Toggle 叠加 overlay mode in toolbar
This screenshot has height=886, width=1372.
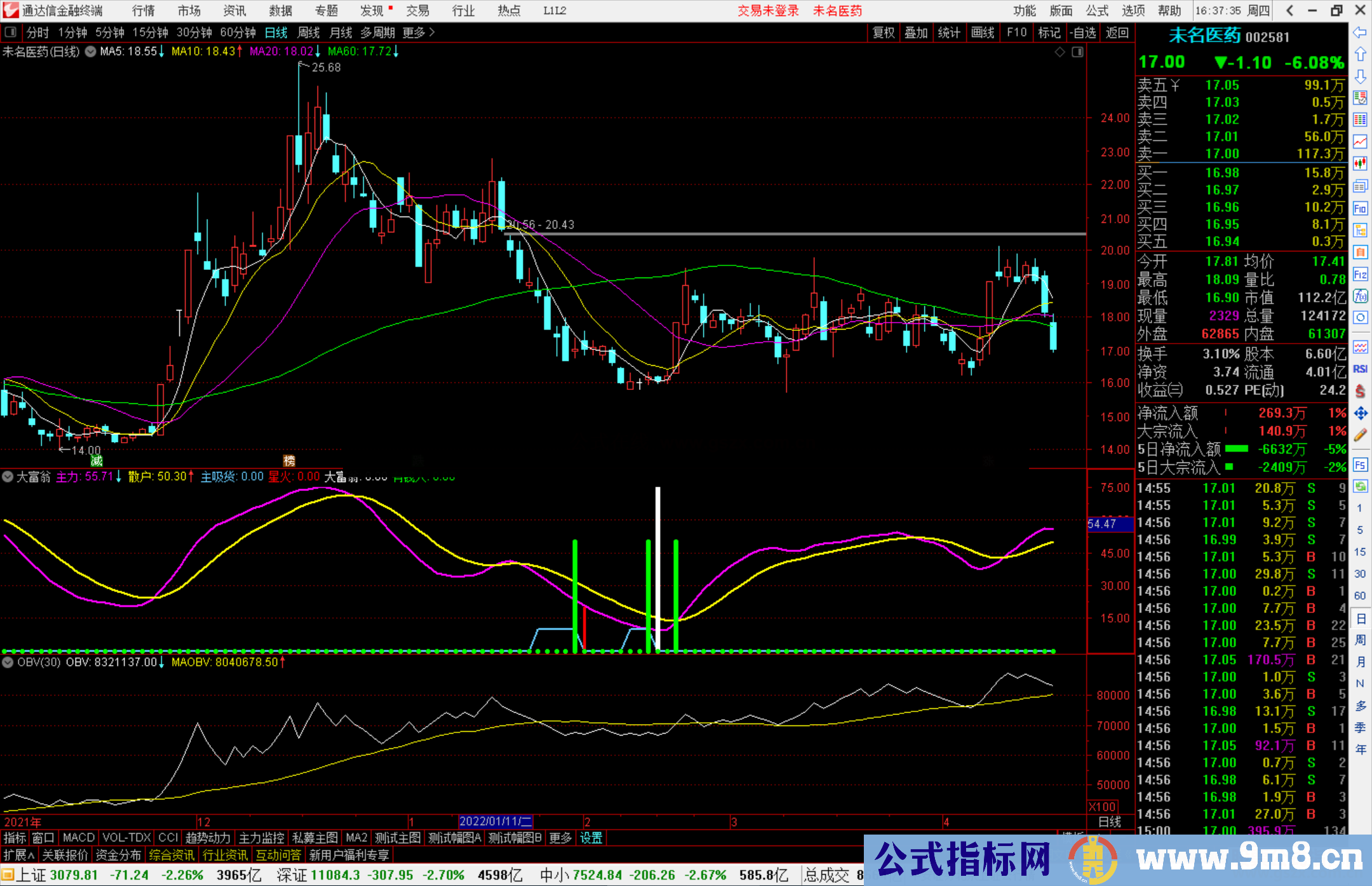(917, 33)
